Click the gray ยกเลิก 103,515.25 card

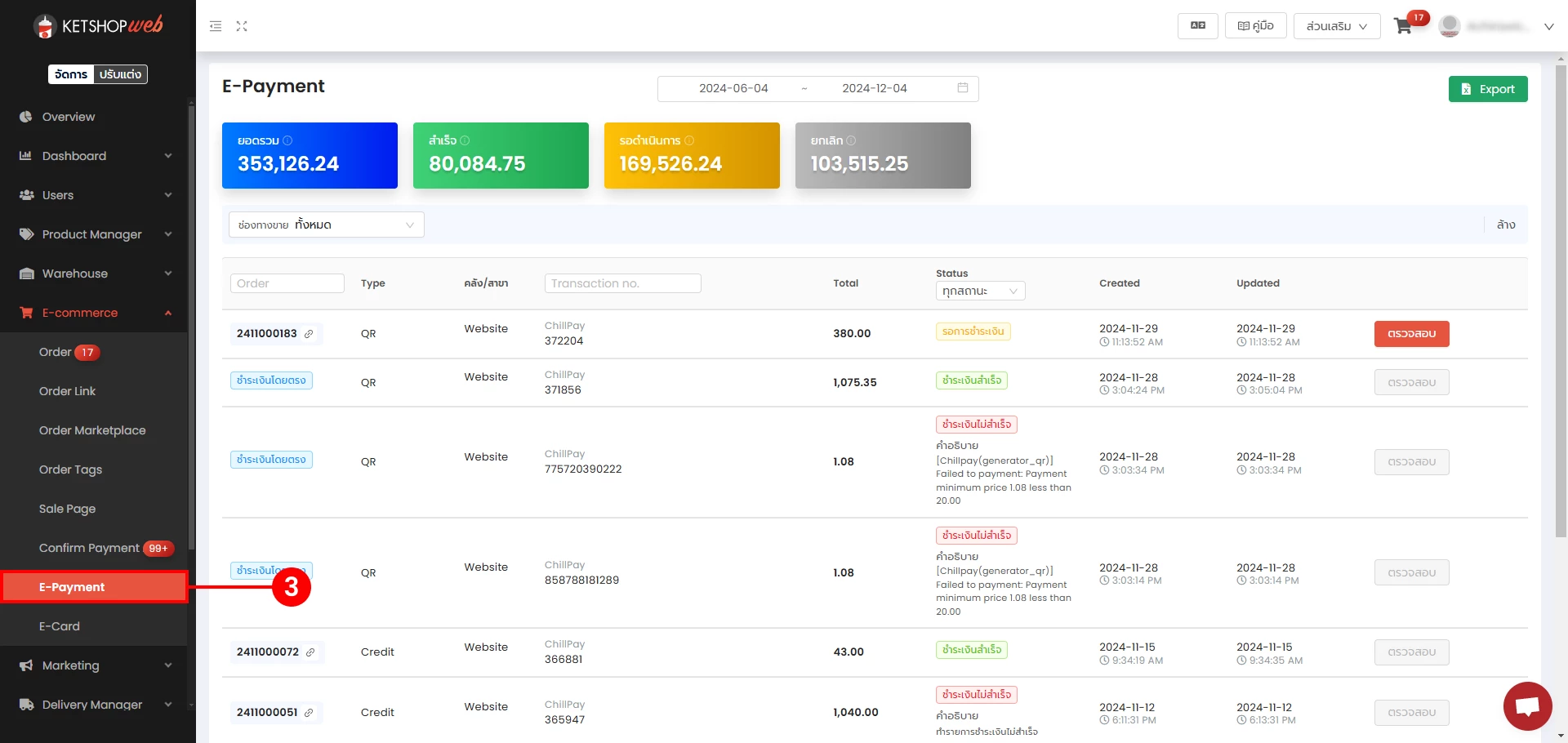click(883, 155)
